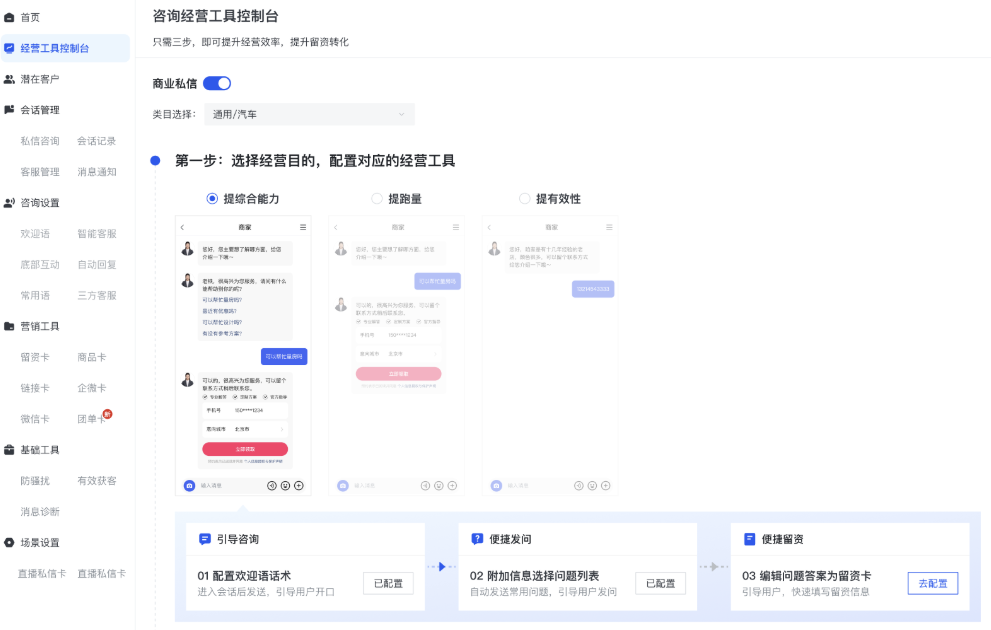This screenshot has width=991, height=630.
Task: Open 企微卡 marketing tool
Action: [x=92, y=389]
